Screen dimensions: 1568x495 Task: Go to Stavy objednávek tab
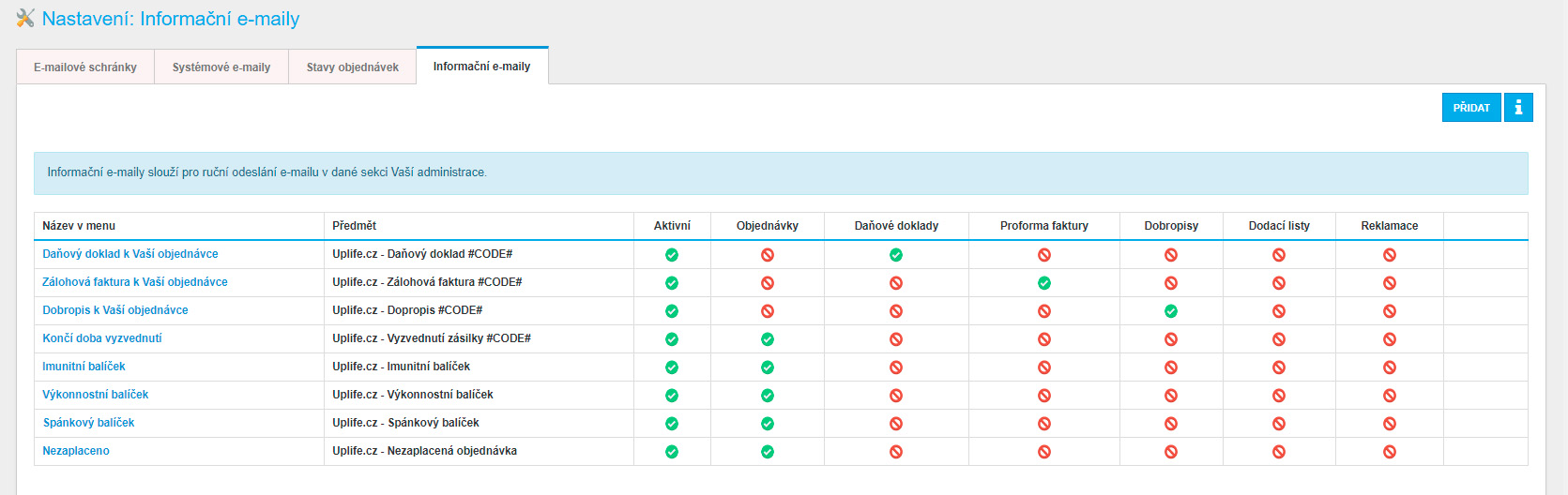pyautogui.click(x=353, y=67)
